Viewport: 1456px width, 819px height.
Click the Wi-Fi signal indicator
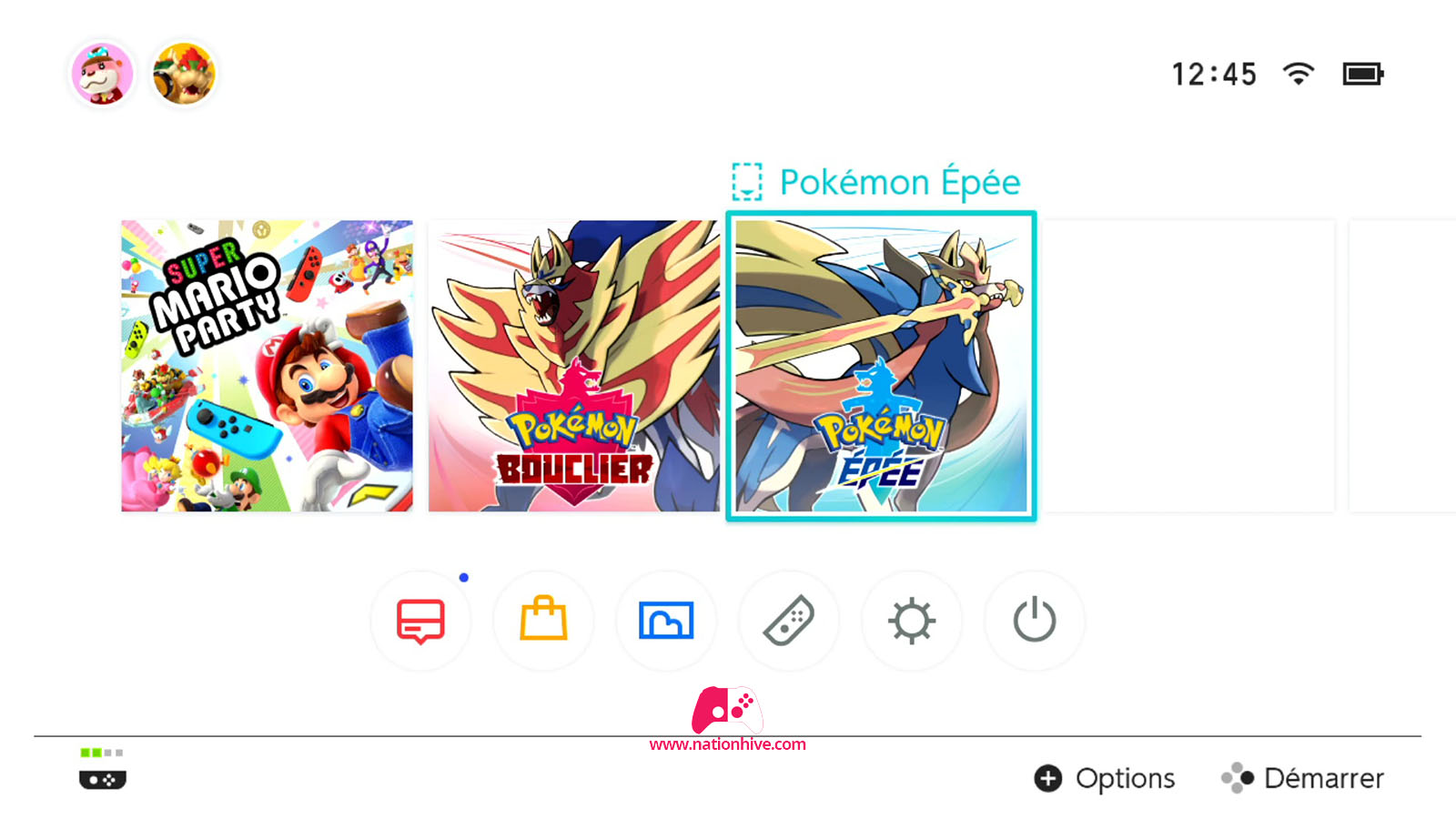tap(1299, 74)
